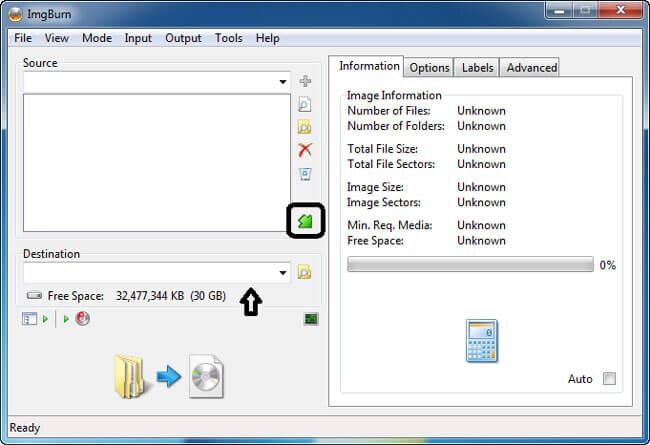This screenshot has width=650, height=445.
Task: Click the 'Total File Size:' label
Action: [383, 149]
